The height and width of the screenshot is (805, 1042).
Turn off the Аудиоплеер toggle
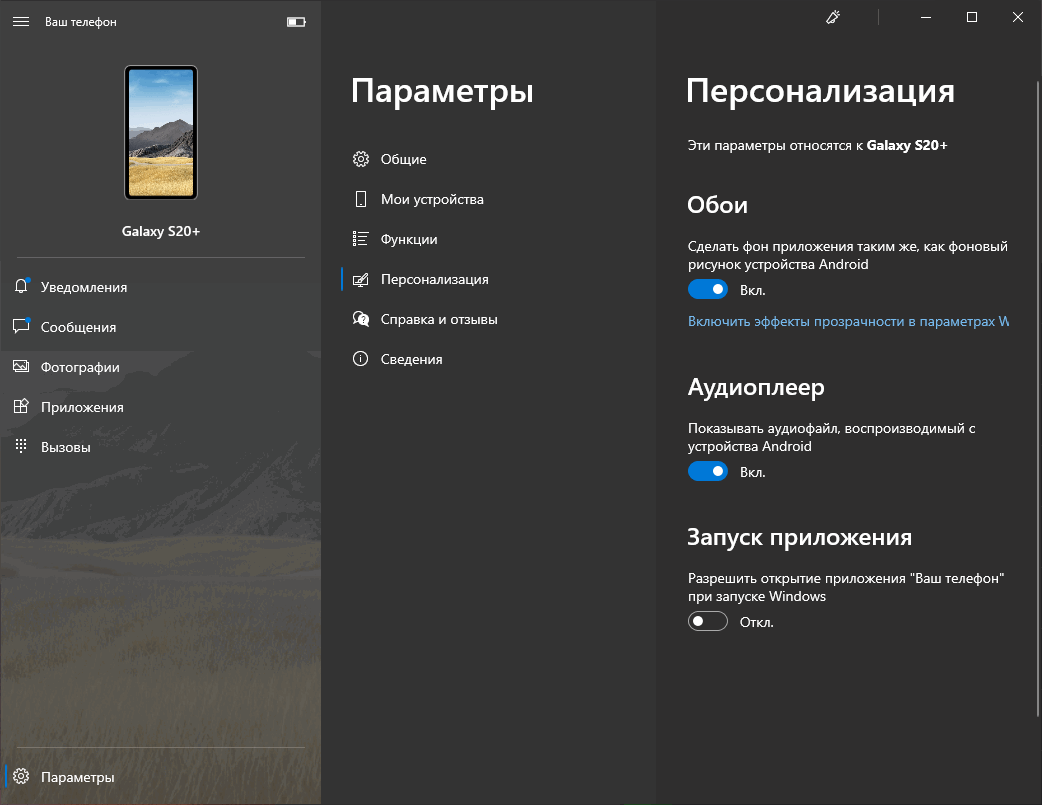[708, 471]
